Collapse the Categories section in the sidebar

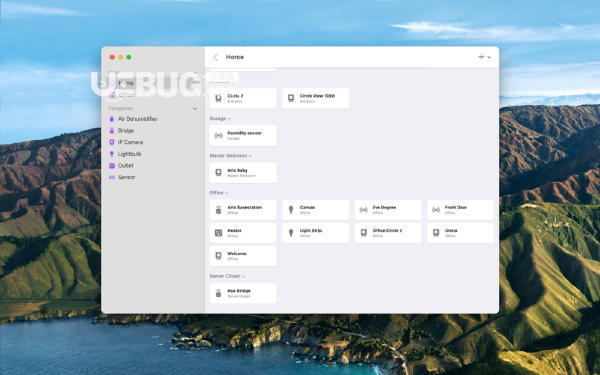[195, 109]
